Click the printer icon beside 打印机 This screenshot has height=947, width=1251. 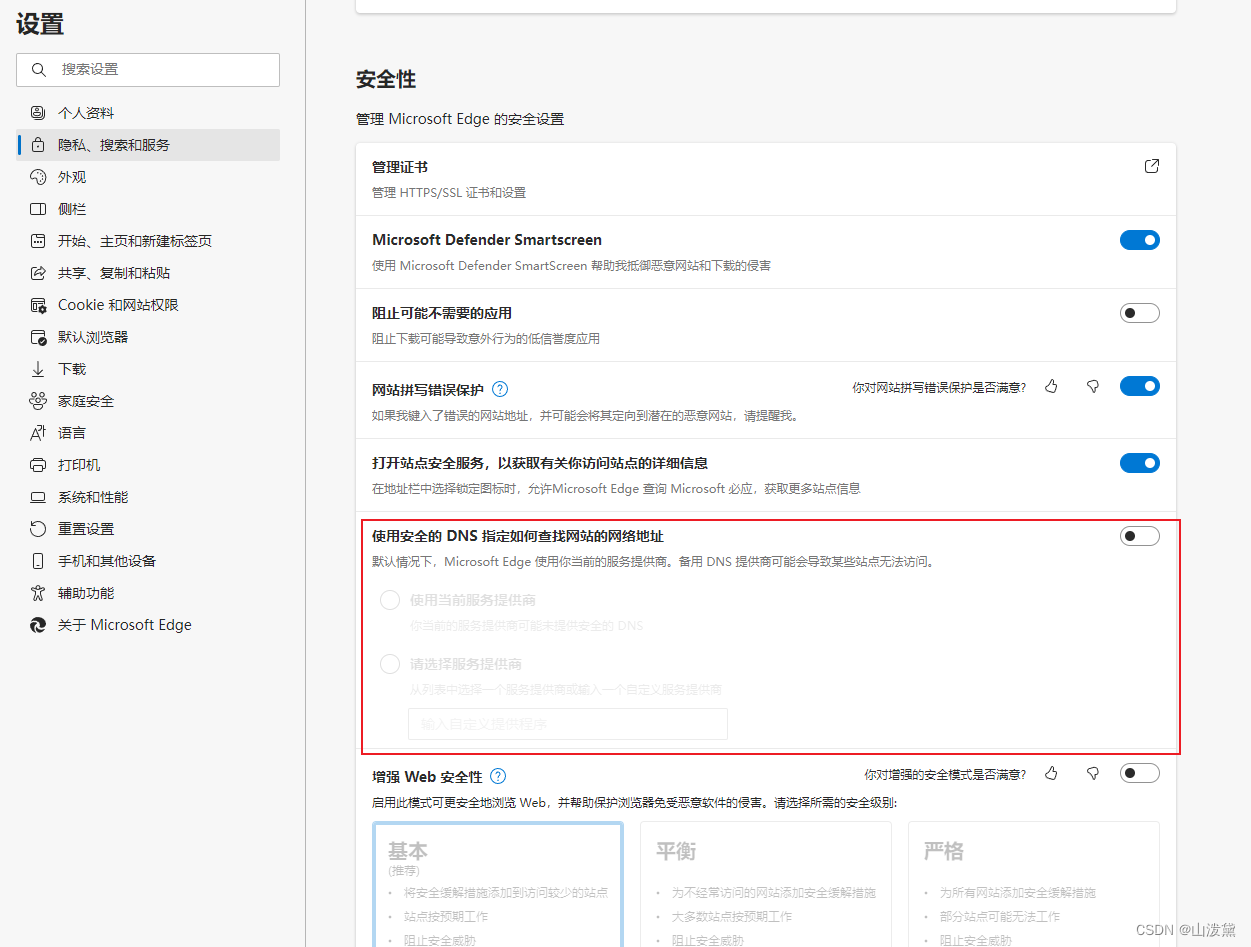click(38, 465)
